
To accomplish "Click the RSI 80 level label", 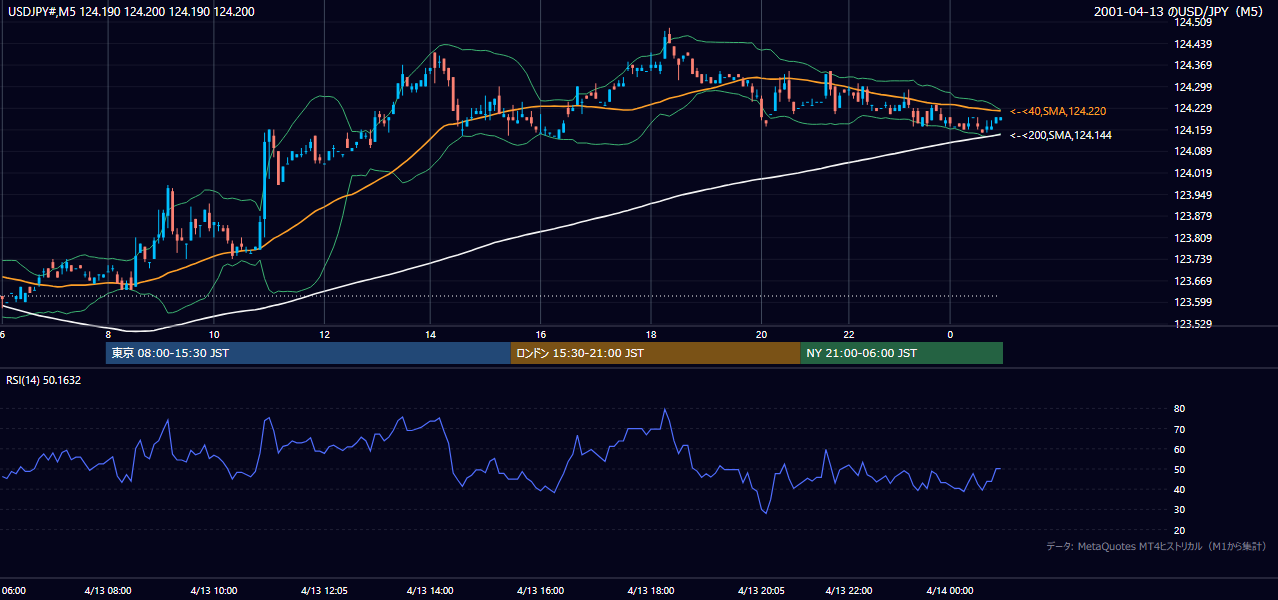I will point(1179,409).
